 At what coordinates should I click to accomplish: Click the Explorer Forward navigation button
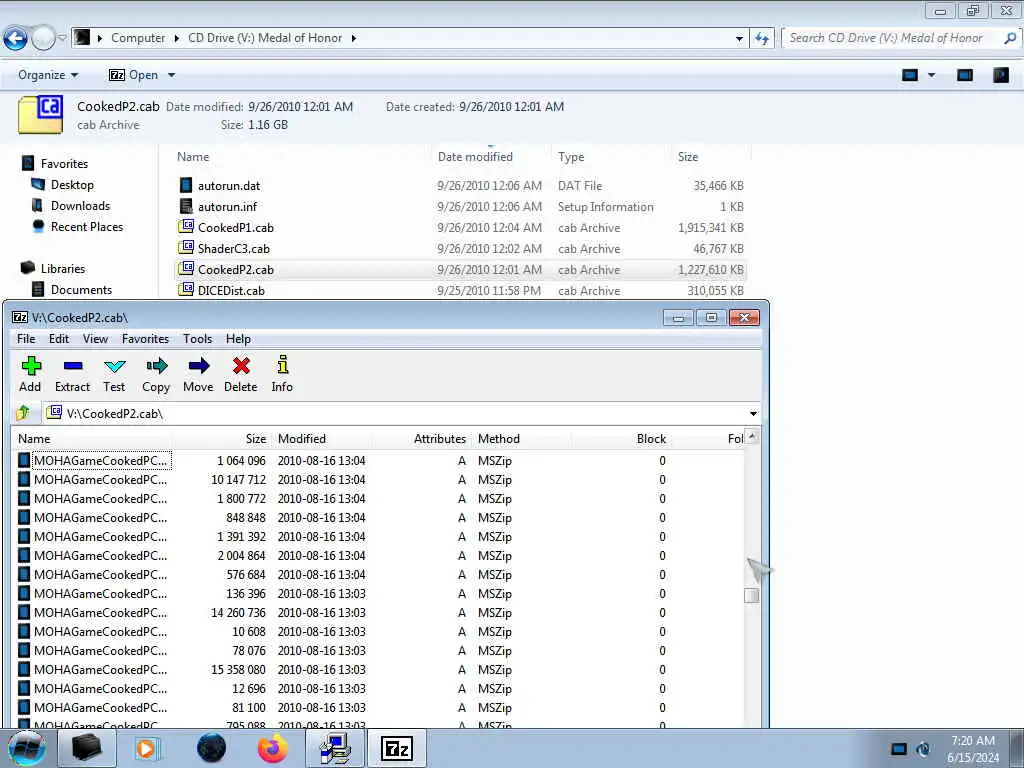point(43,38)
